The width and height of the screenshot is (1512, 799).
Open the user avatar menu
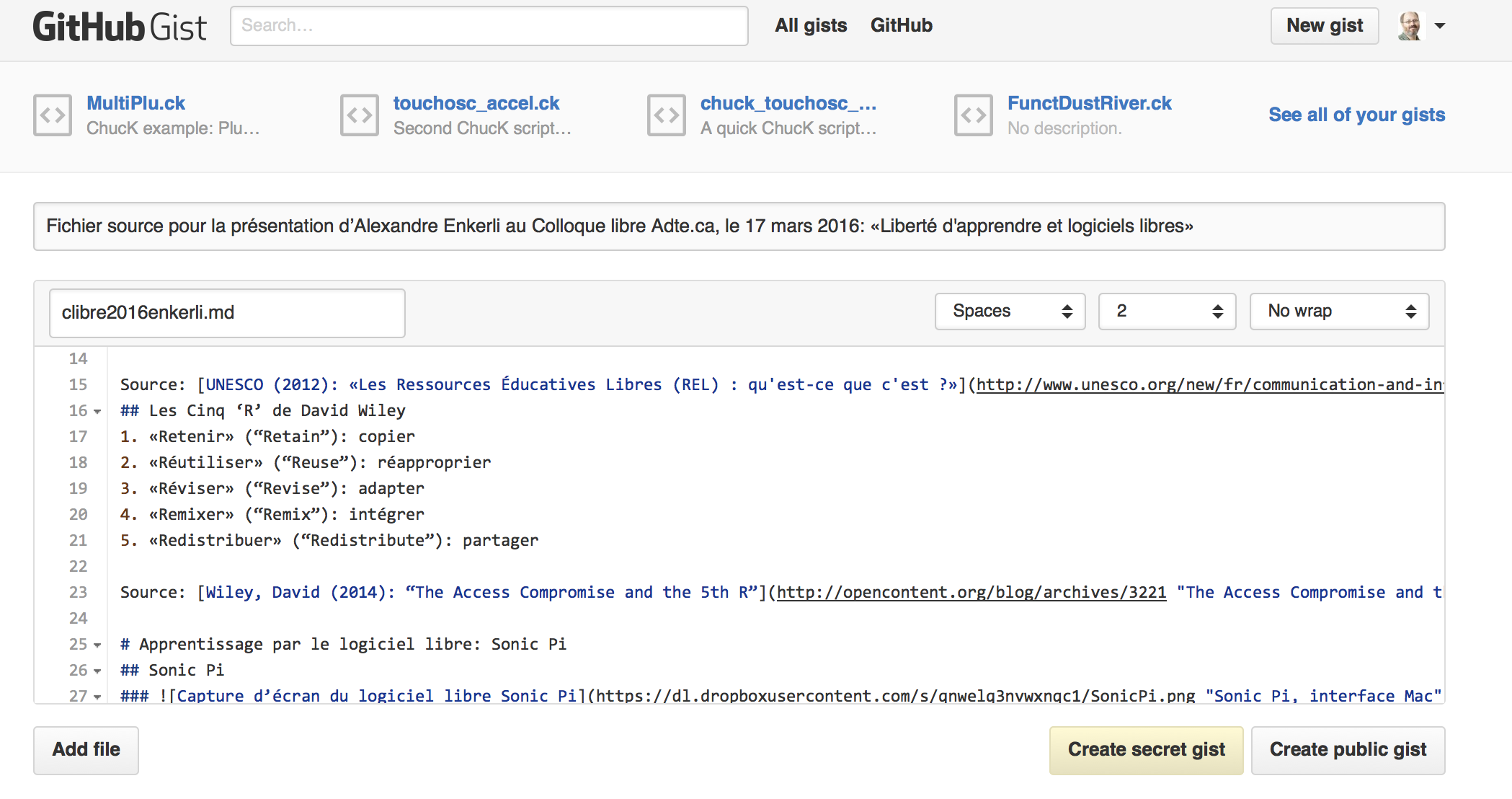pos(1410,26)
